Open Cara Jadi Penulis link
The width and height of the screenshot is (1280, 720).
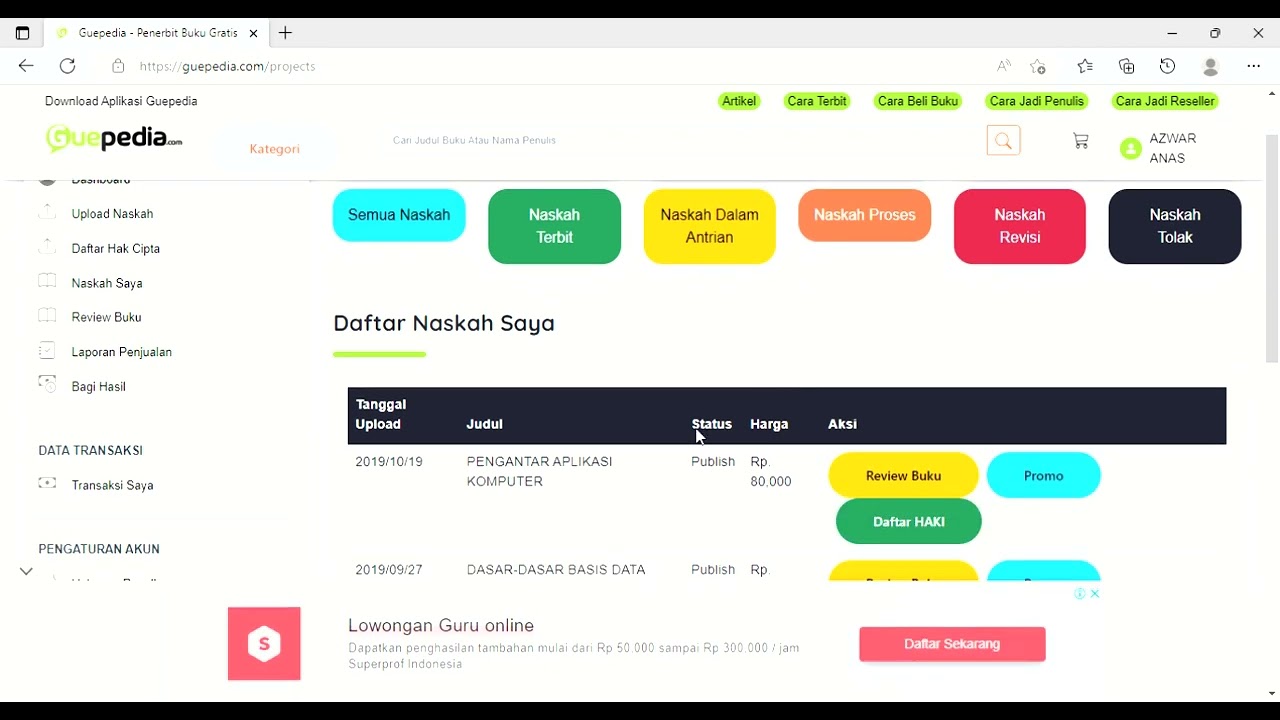click(x=1037, y=101)
